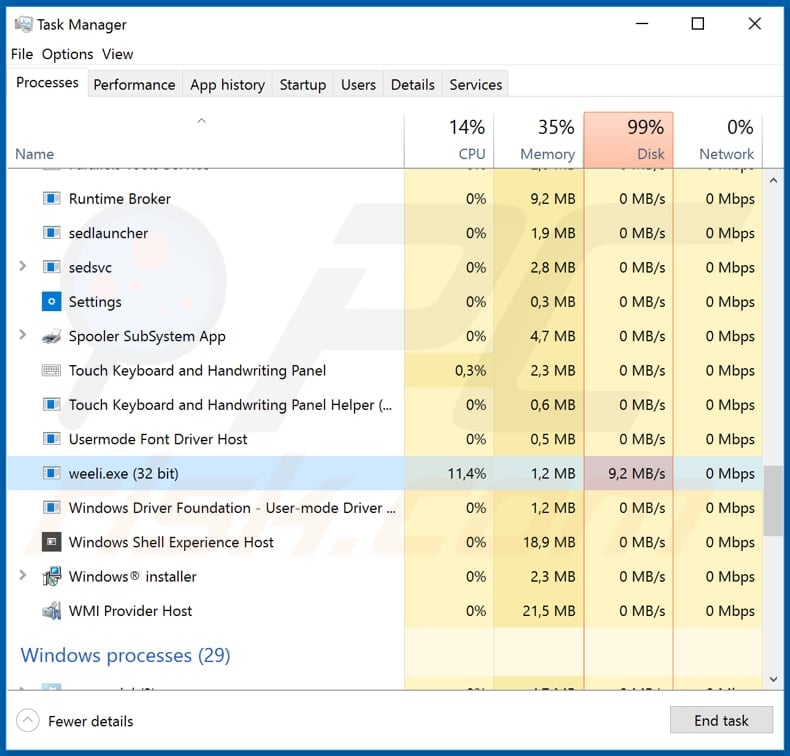This screenshot has width=790, height=756.
Task: Expand the Windows installer process group
Action: (23, 575)
